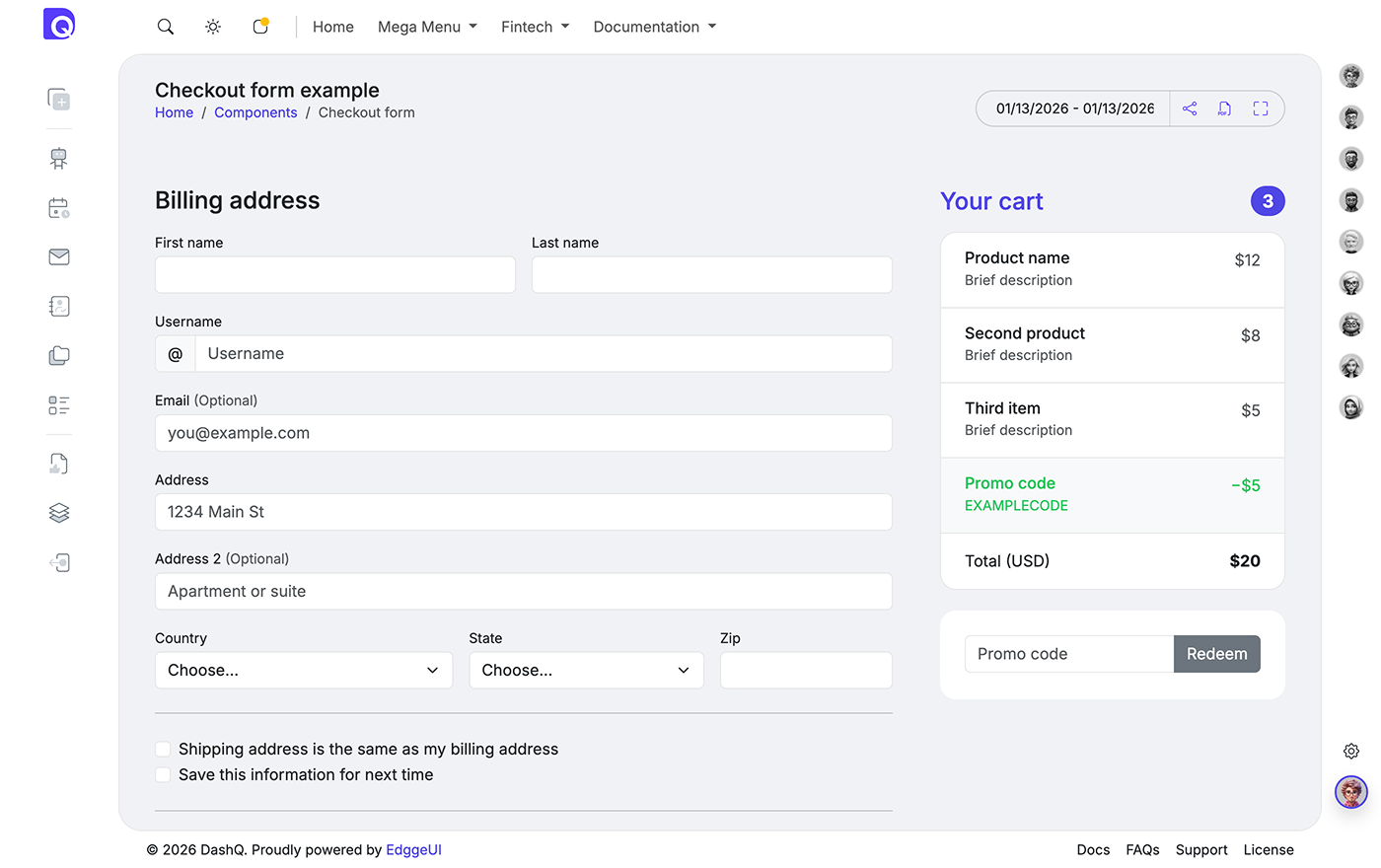Open the search icon in top bar
This screenshot has width=1381, height=868.
(166, 27)
